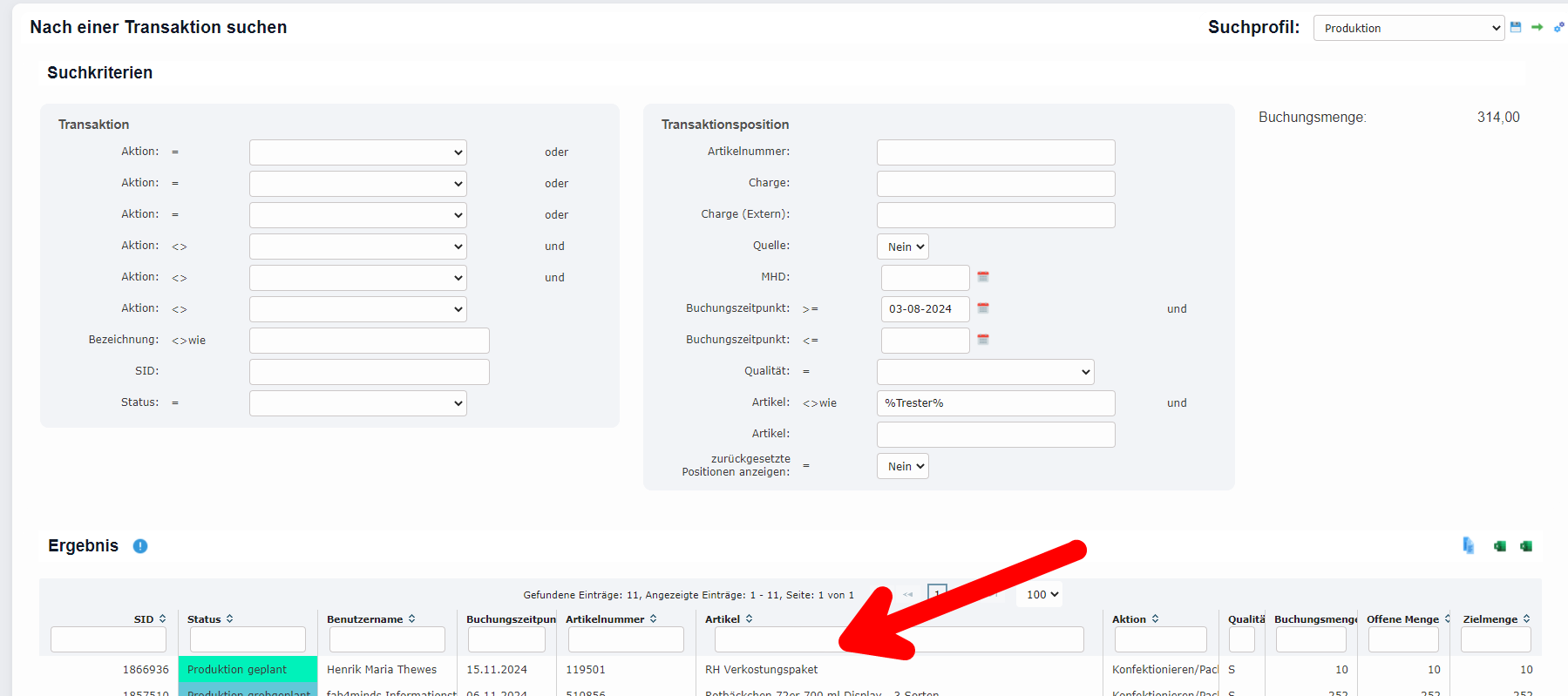
Task: Save the current search profile
Action: click(x=1516, y=27)
